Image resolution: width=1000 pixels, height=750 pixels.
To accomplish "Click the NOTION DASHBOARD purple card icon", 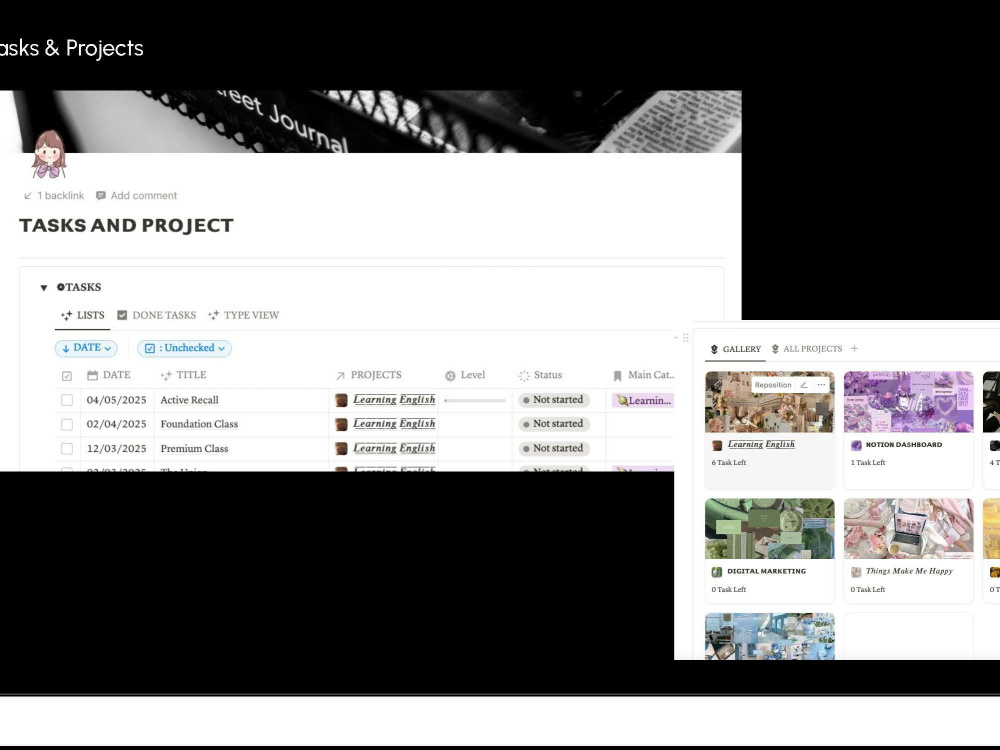I will [x=857, y=445].
